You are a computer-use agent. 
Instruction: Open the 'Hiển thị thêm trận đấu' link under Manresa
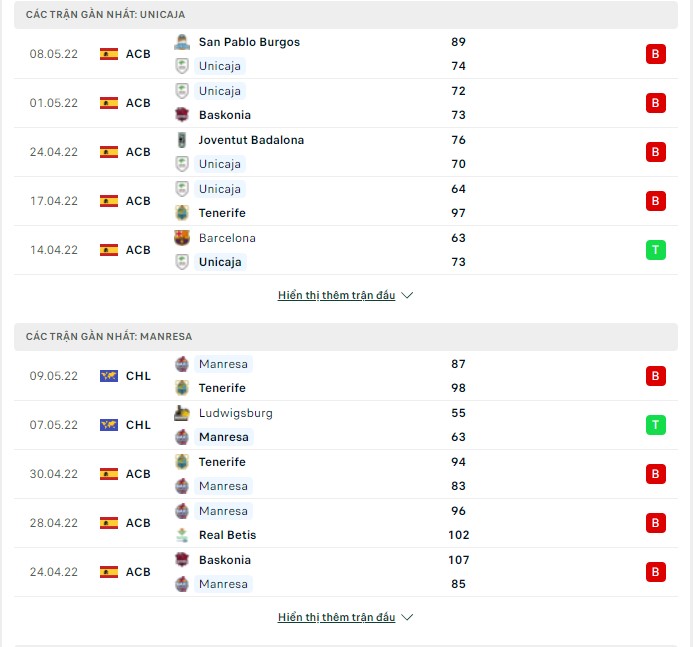336,617
